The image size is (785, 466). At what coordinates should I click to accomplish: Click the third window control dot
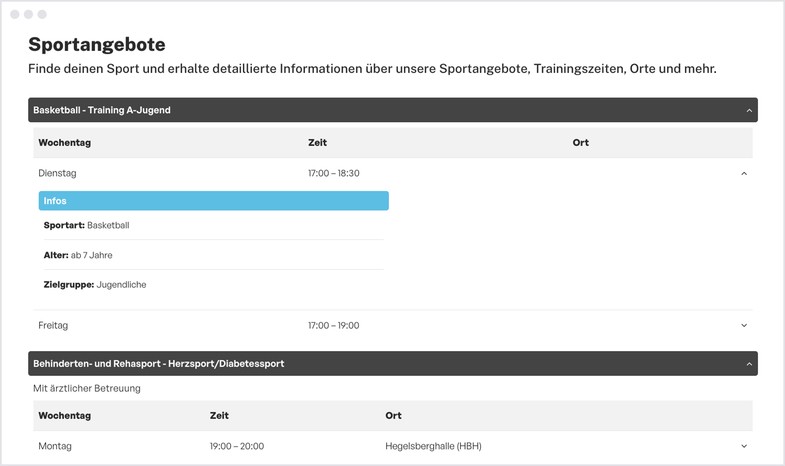[x=42, y=14]
